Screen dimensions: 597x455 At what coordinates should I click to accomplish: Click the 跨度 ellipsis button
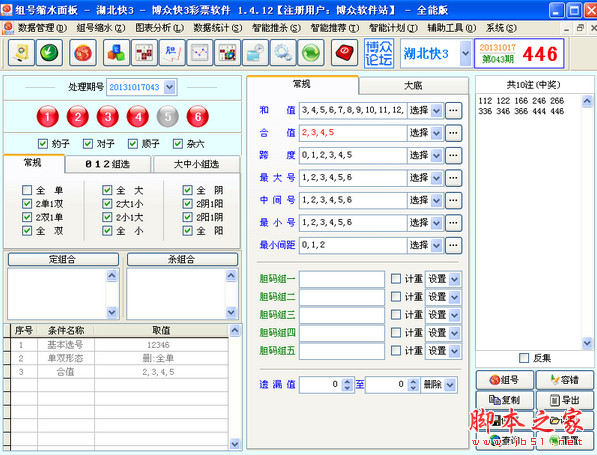[453, 155]
